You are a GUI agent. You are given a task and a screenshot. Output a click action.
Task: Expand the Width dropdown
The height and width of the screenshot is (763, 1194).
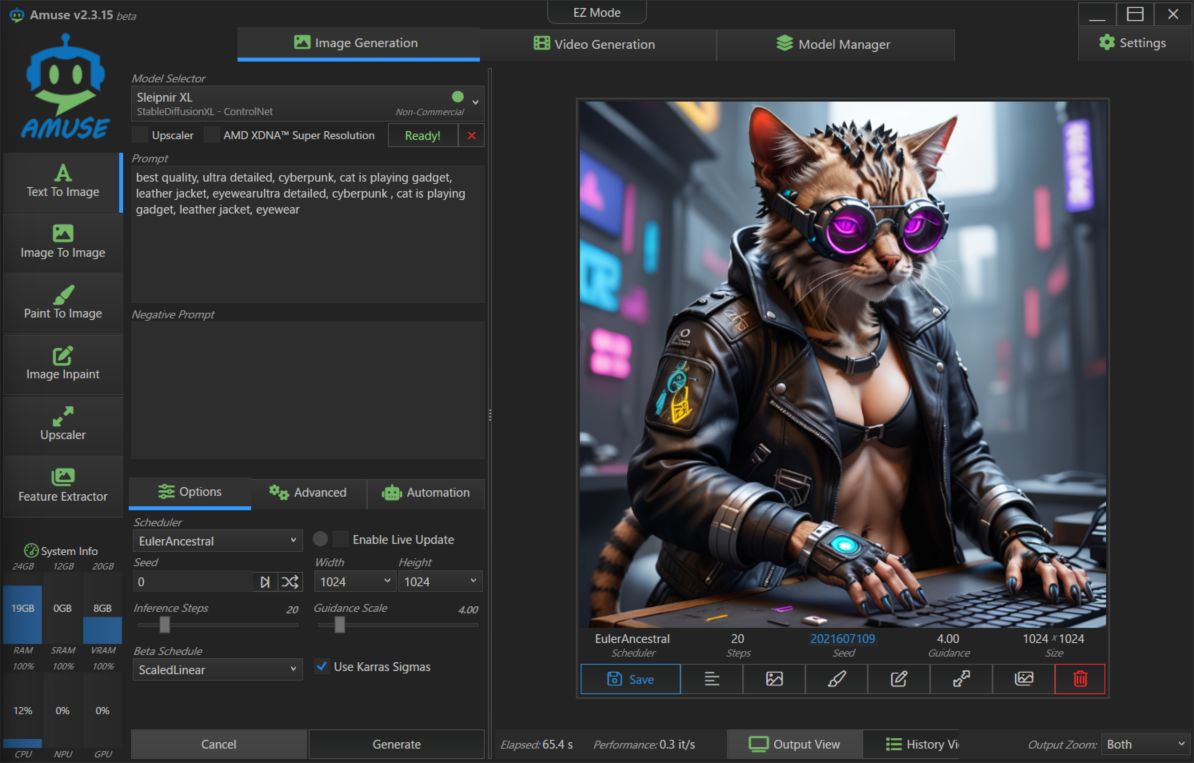[x=355, y=581]
